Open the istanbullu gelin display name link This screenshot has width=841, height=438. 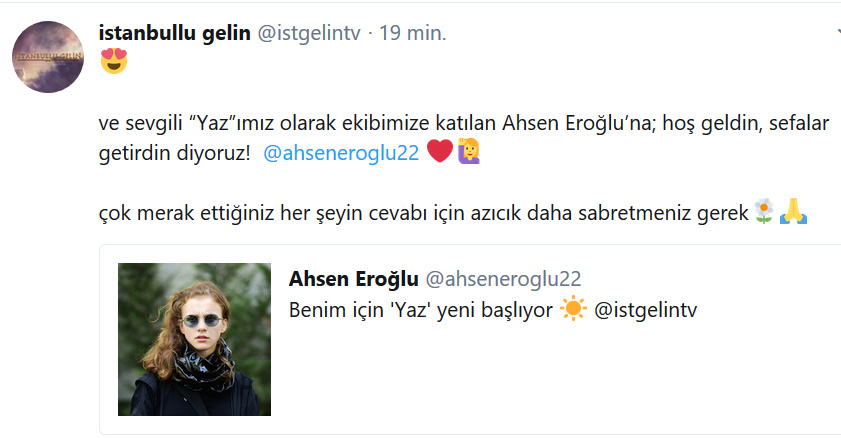(x=174, y=33)
